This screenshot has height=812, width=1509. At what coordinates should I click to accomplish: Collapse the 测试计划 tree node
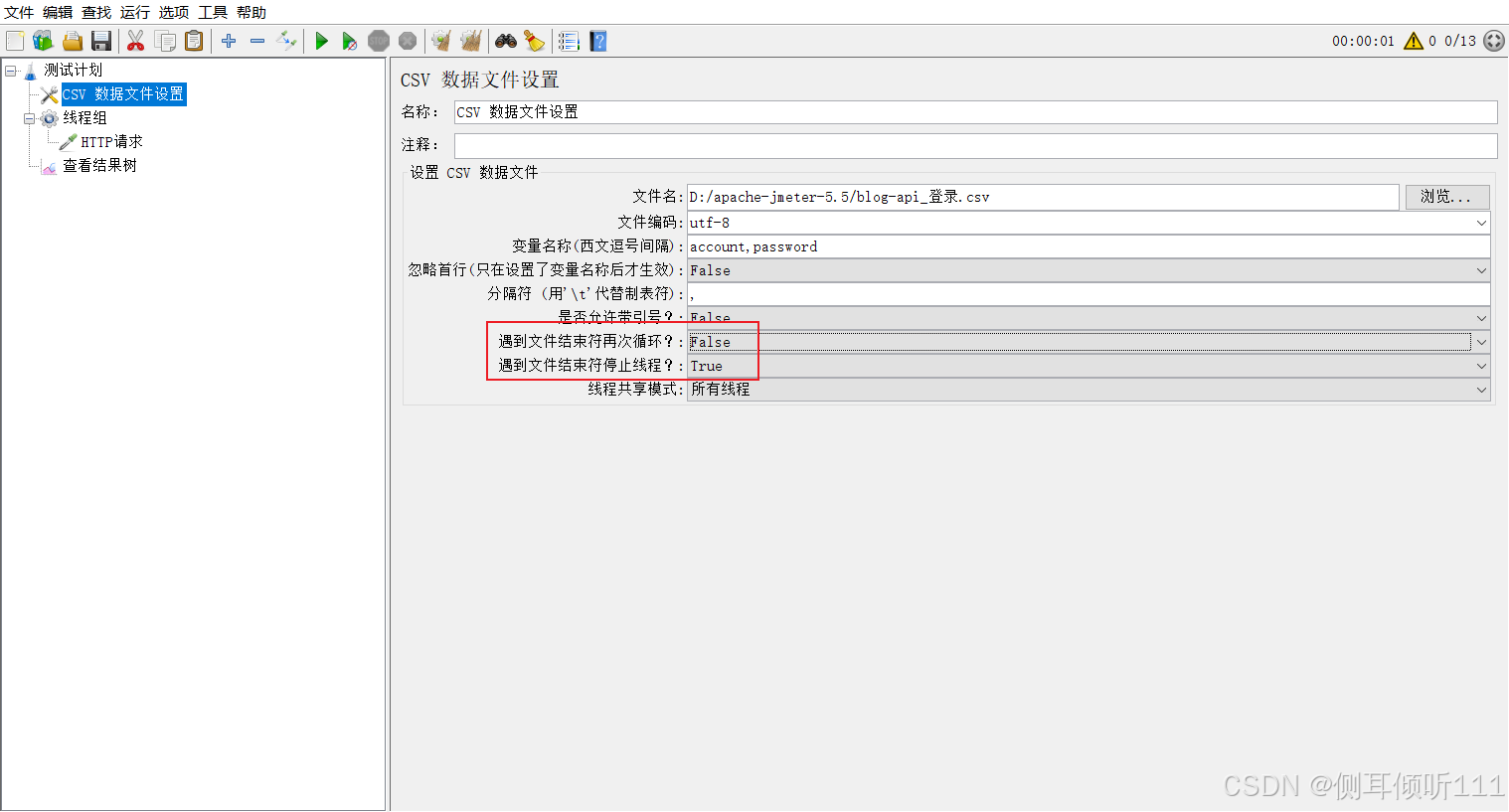click(11, 71)
